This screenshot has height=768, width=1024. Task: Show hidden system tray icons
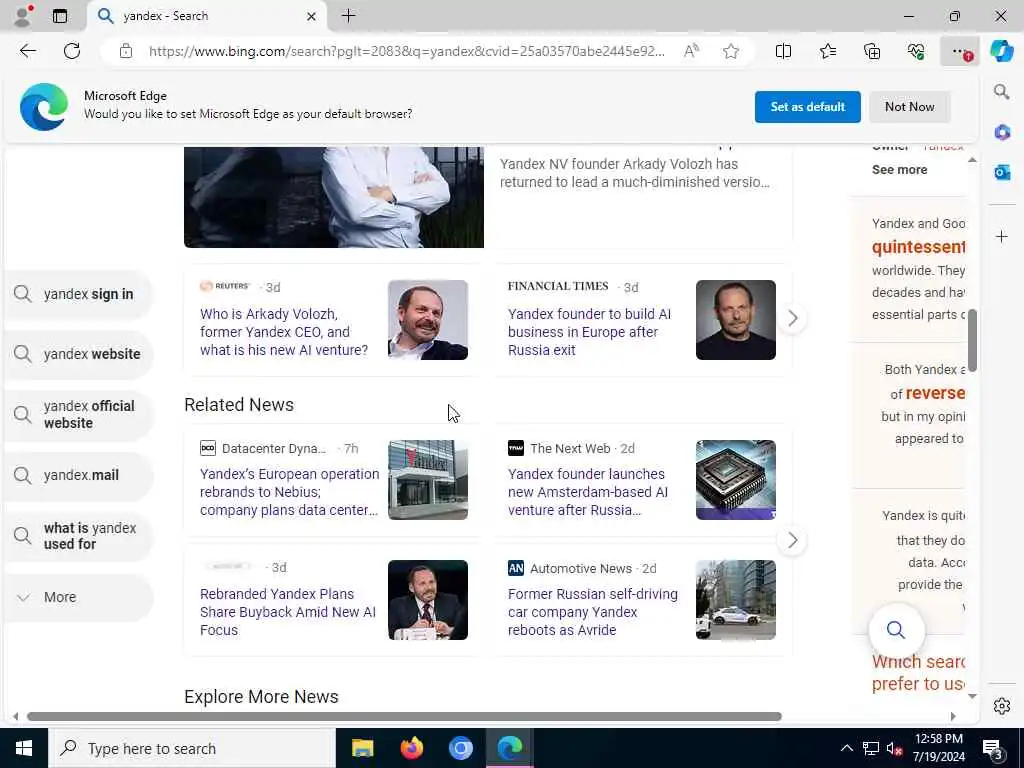(846, 748)
